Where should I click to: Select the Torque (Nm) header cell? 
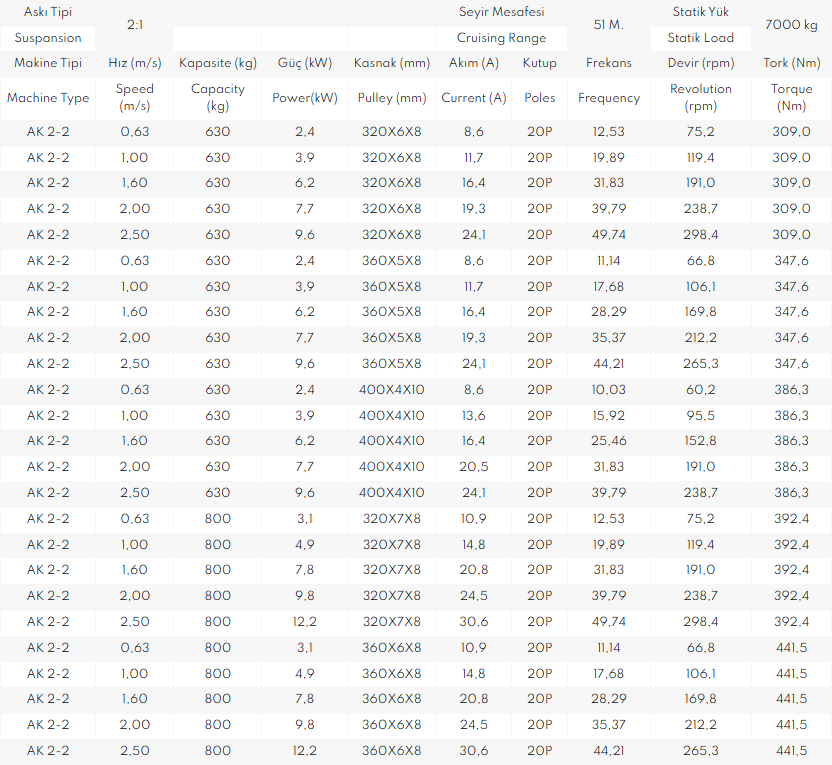point(791,98)
